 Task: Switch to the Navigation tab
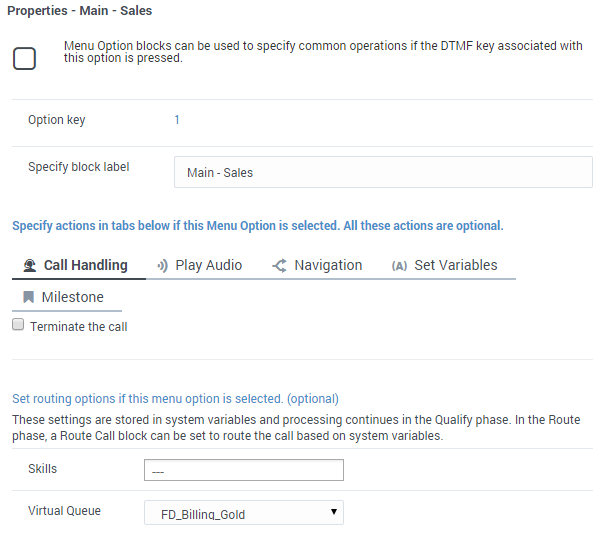pos(317,265)
